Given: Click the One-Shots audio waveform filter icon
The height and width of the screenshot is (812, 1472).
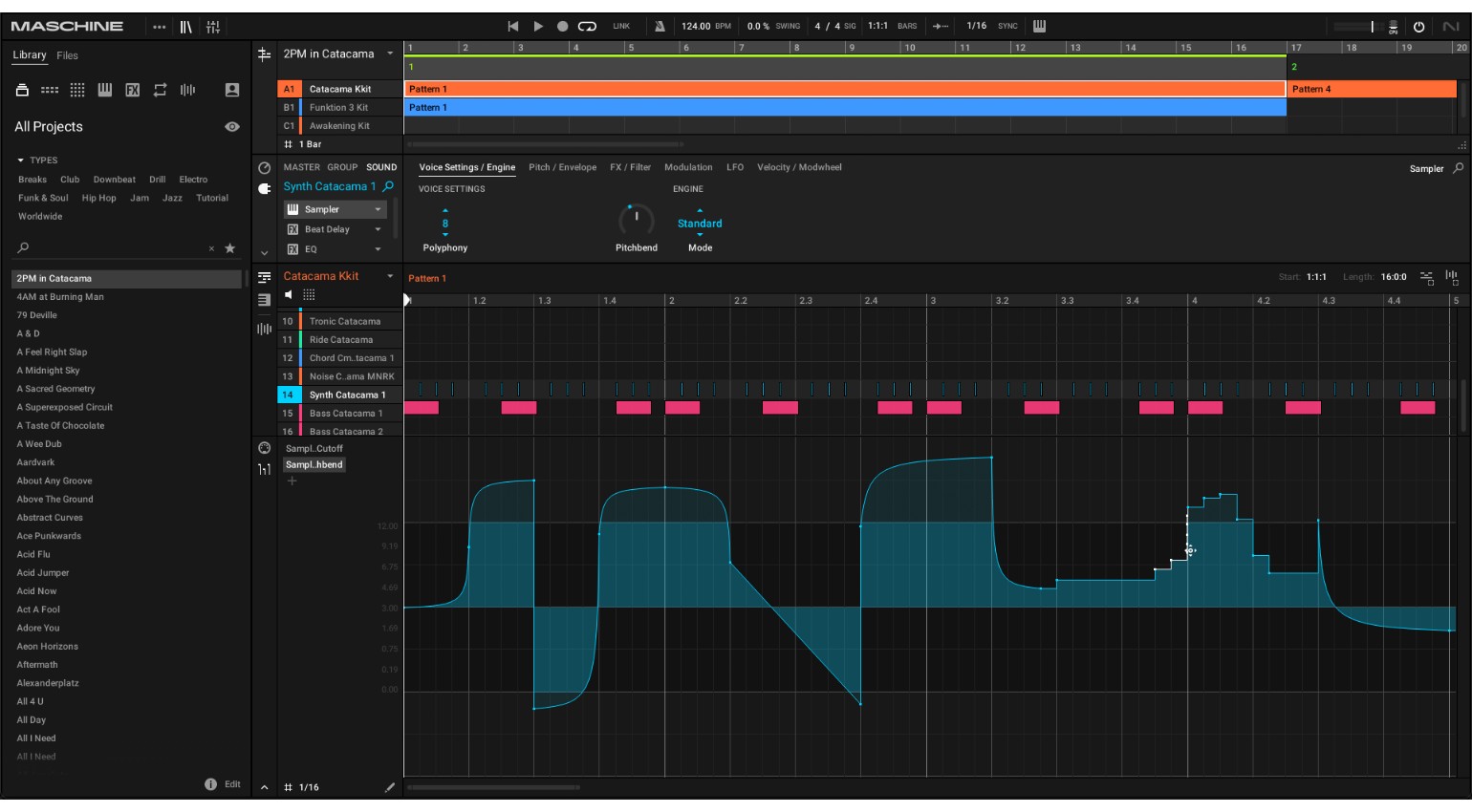Looking at the screenshot, I should (x=185, y=89).
